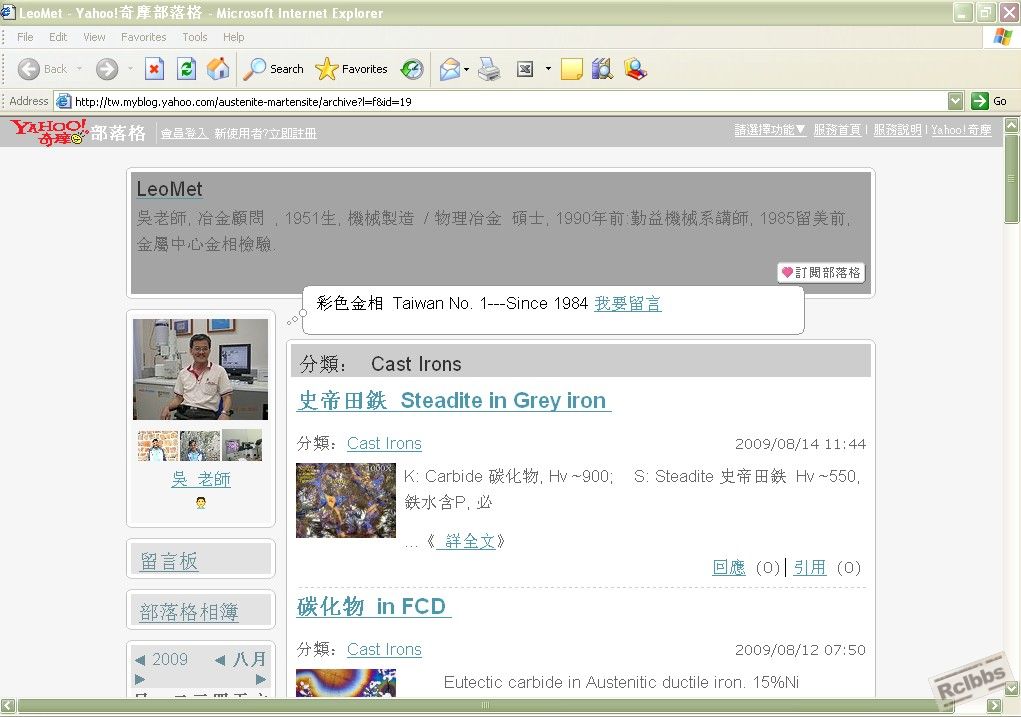1021x717 pixels.
Task: Open the Tools menu
Action: (195, 37)
